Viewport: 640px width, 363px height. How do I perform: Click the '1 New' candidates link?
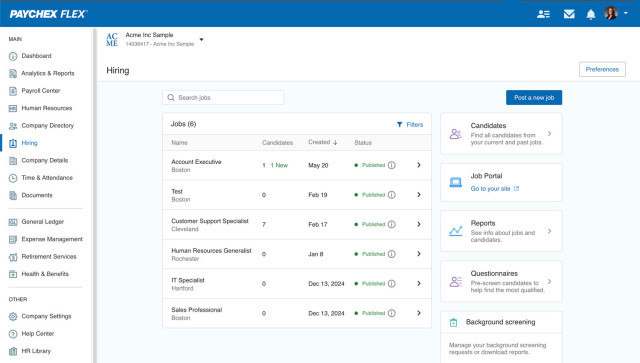(279, 165)
